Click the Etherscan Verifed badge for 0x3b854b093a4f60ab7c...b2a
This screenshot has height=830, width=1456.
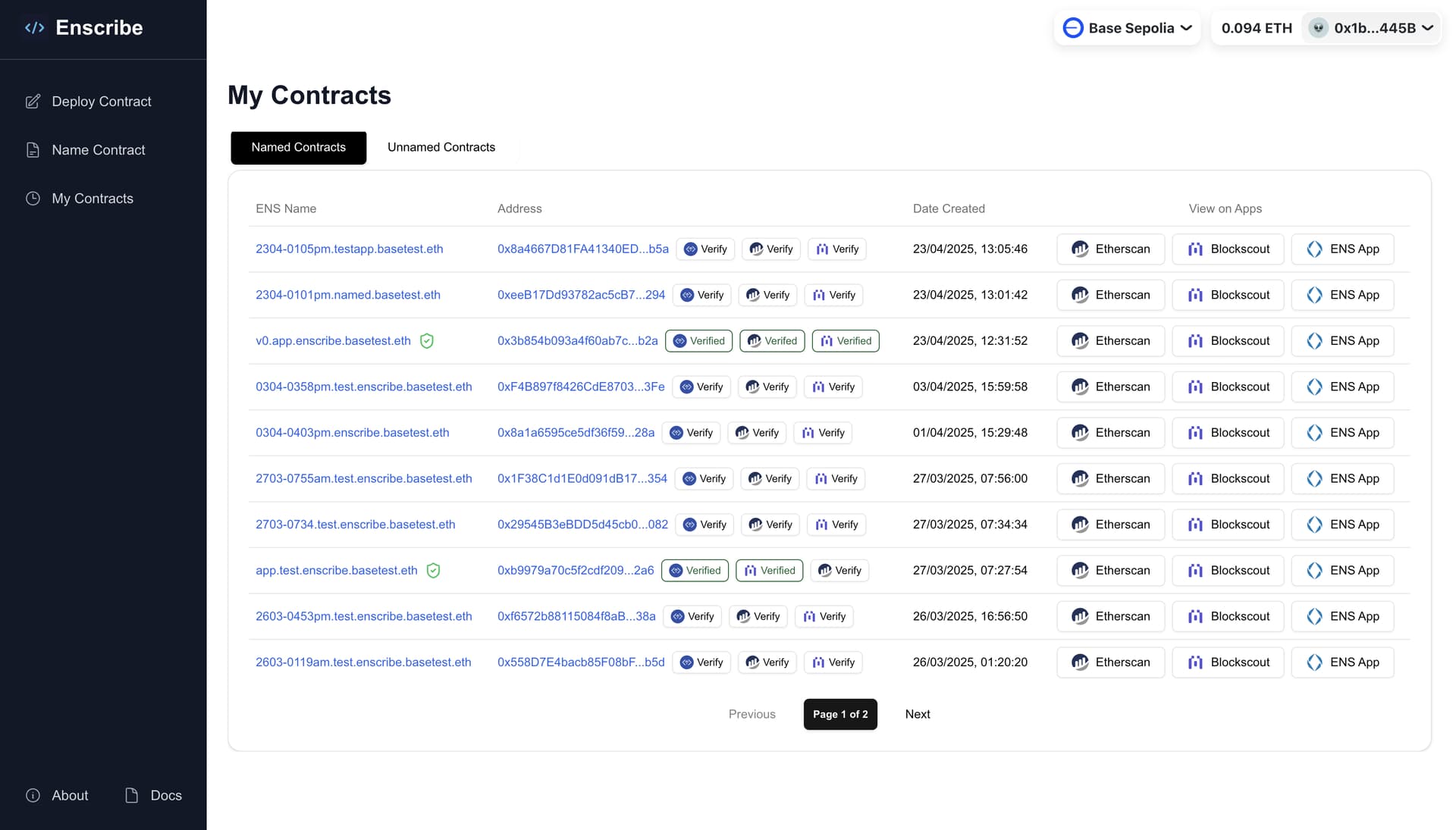tap(773, 341)
